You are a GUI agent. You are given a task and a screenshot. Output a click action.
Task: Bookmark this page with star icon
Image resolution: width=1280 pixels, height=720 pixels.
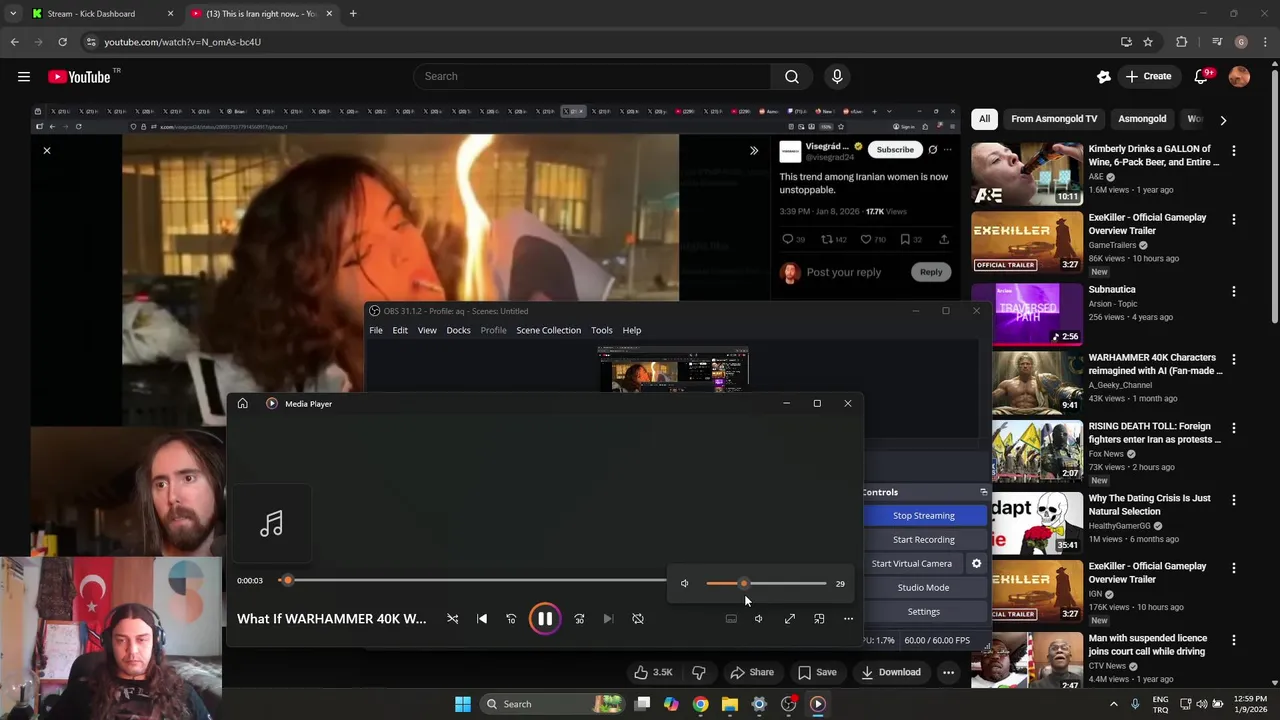pos(1148,42)
